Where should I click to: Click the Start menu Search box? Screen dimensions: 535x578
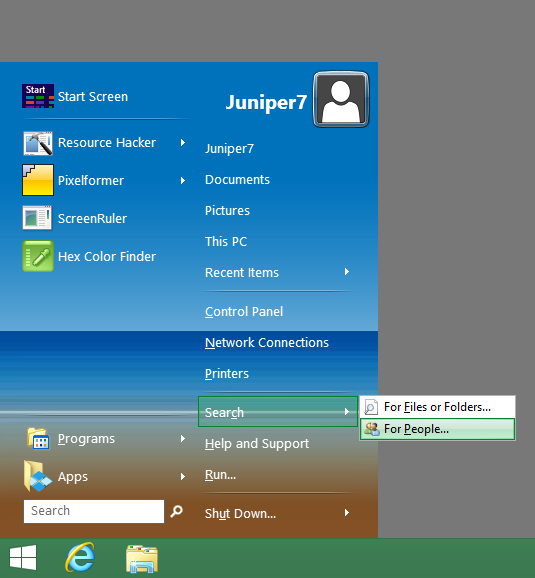[x=94, y=511]
